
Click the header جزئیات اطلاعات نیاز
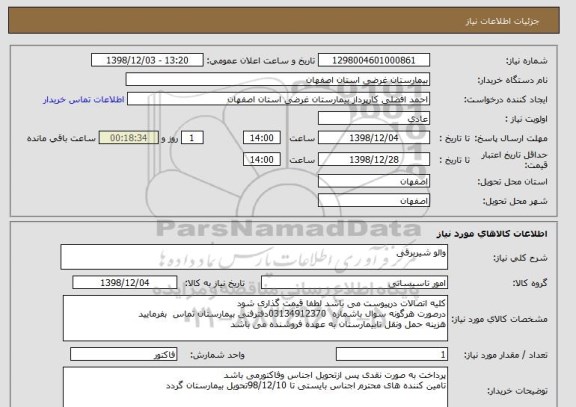coord(502,21)
